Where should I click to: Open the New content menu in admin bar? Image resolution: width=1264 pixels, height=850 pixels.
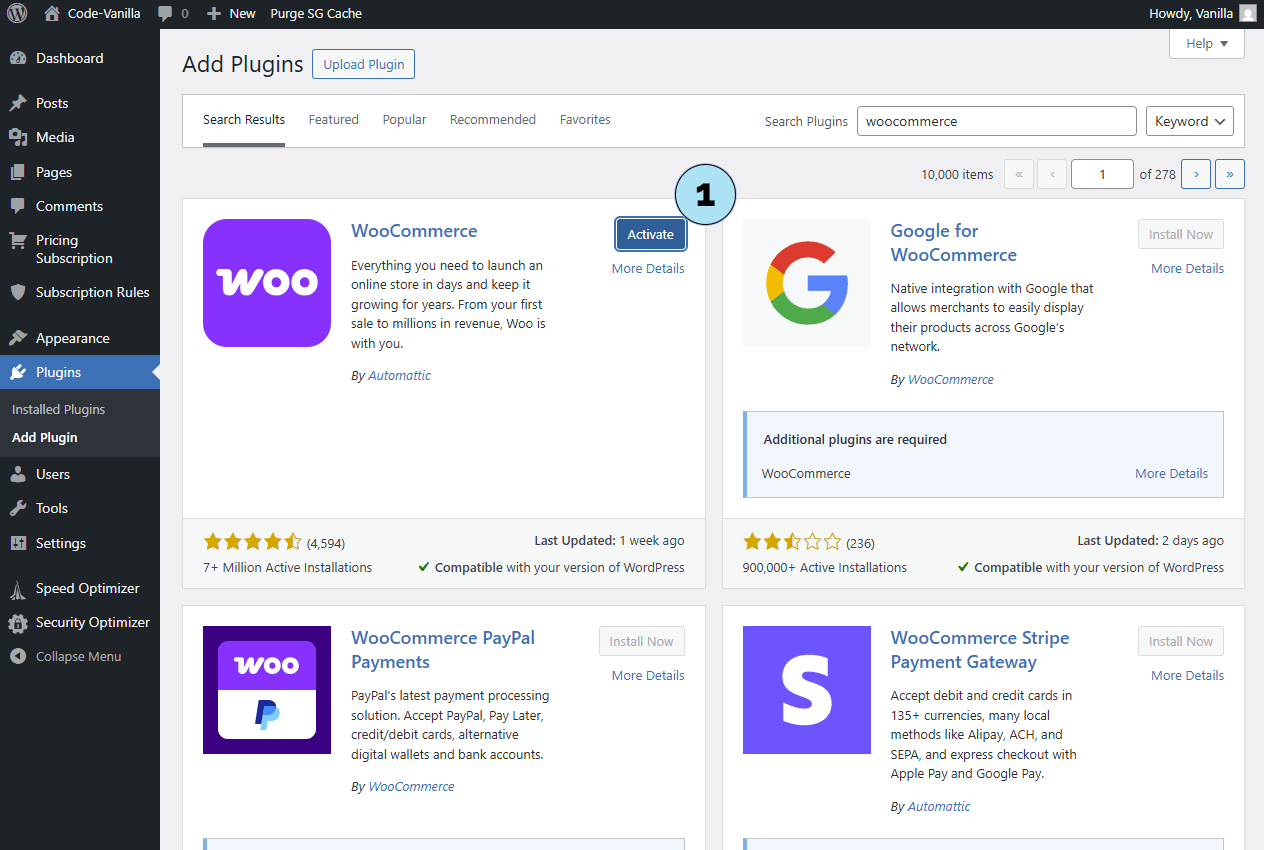click(x=231, y=14)
